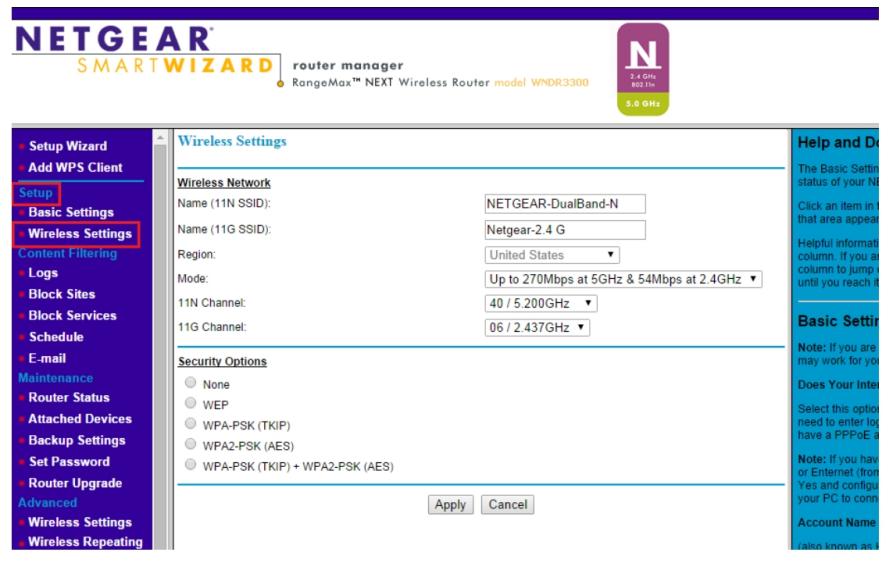Select None security option

pos(190,383)
